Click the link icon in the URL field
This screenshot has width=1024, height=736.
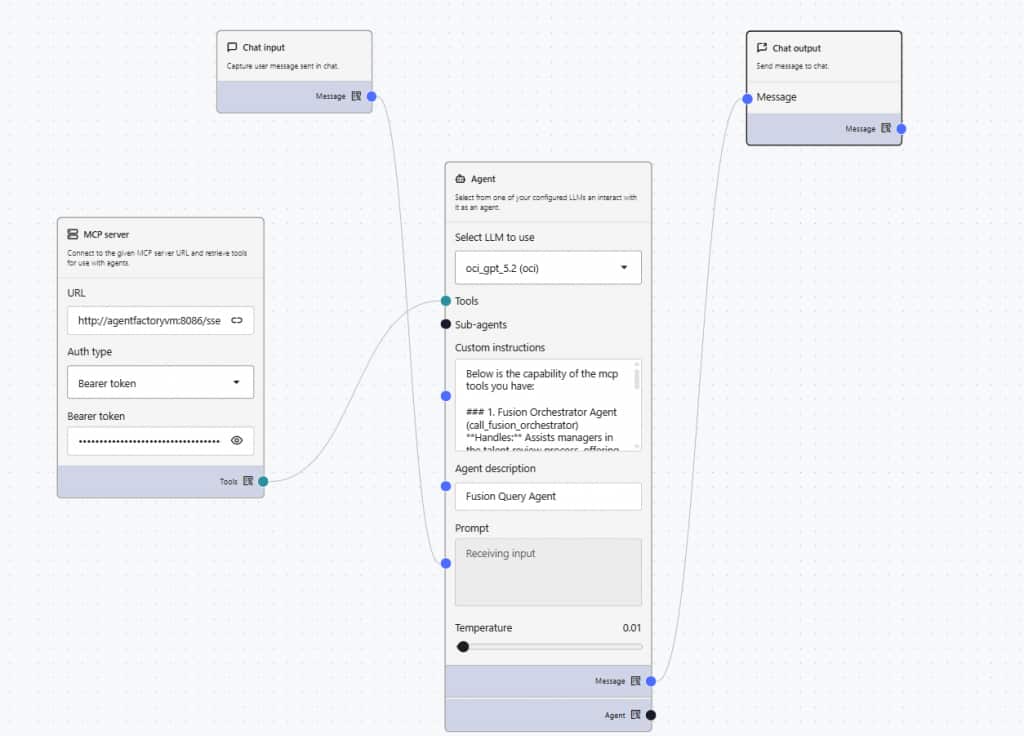pos(236,320)
